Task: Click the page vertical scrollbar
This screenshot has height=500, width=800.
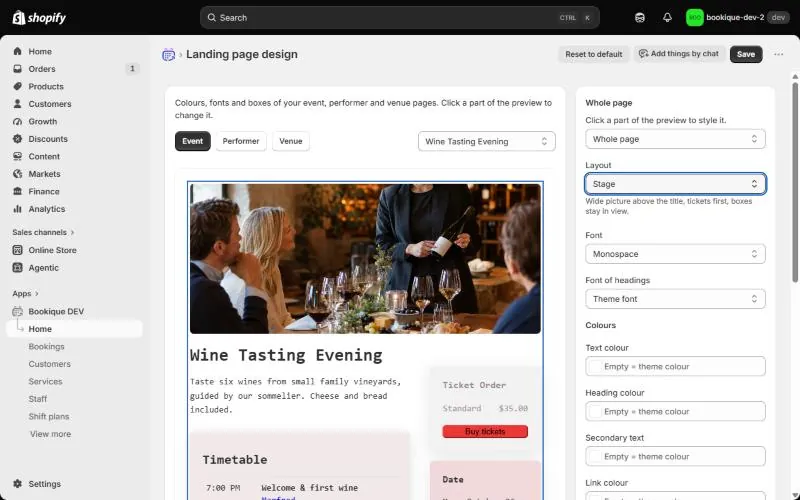Action: pyautogui.click(x=795, y=181)
